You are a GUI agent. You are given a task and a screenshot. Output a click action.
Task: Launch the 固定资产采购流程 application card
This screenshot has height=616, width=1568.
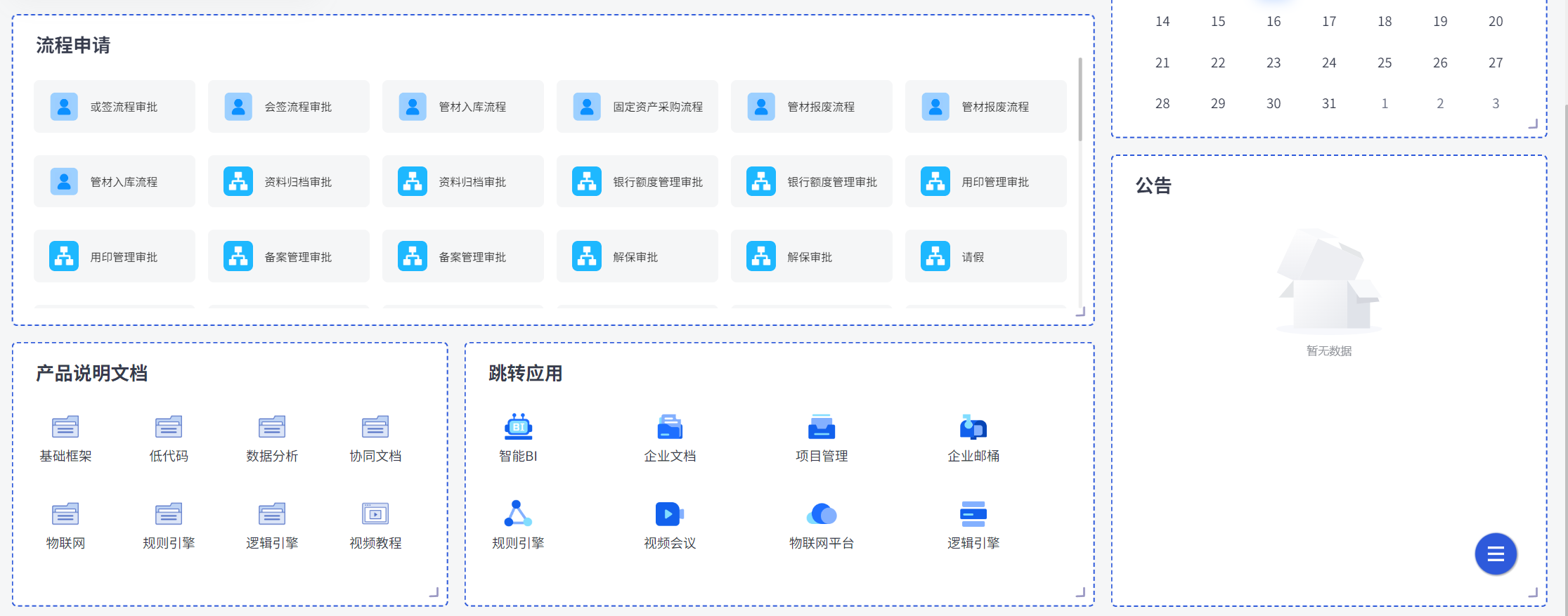[637, 107]
